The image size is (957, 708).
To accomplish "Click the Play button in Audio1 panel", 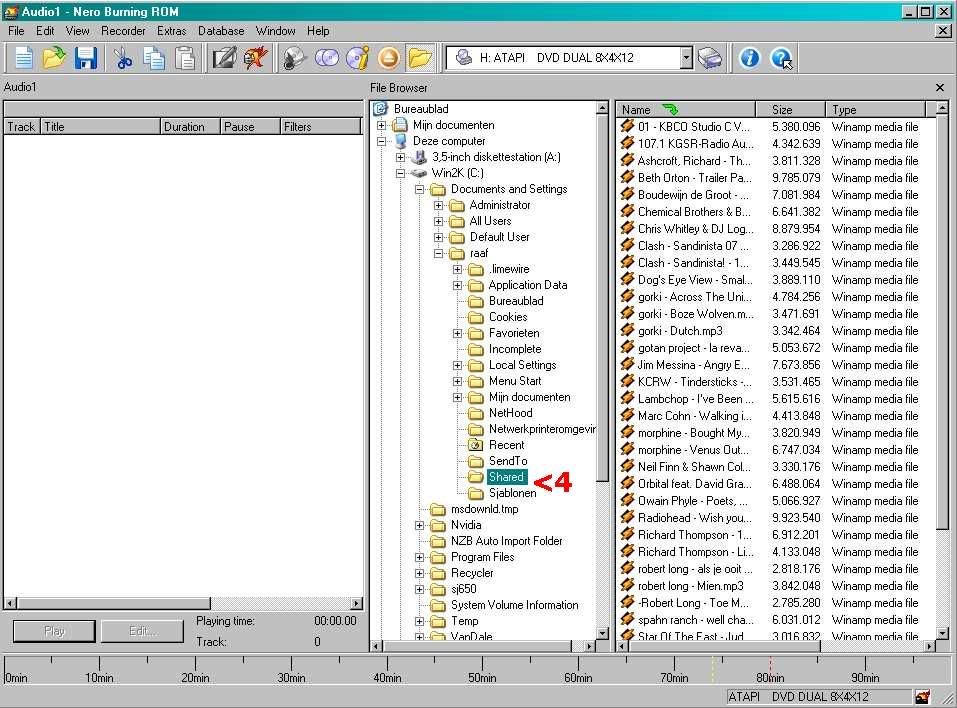I will click(x=54, y=631).
